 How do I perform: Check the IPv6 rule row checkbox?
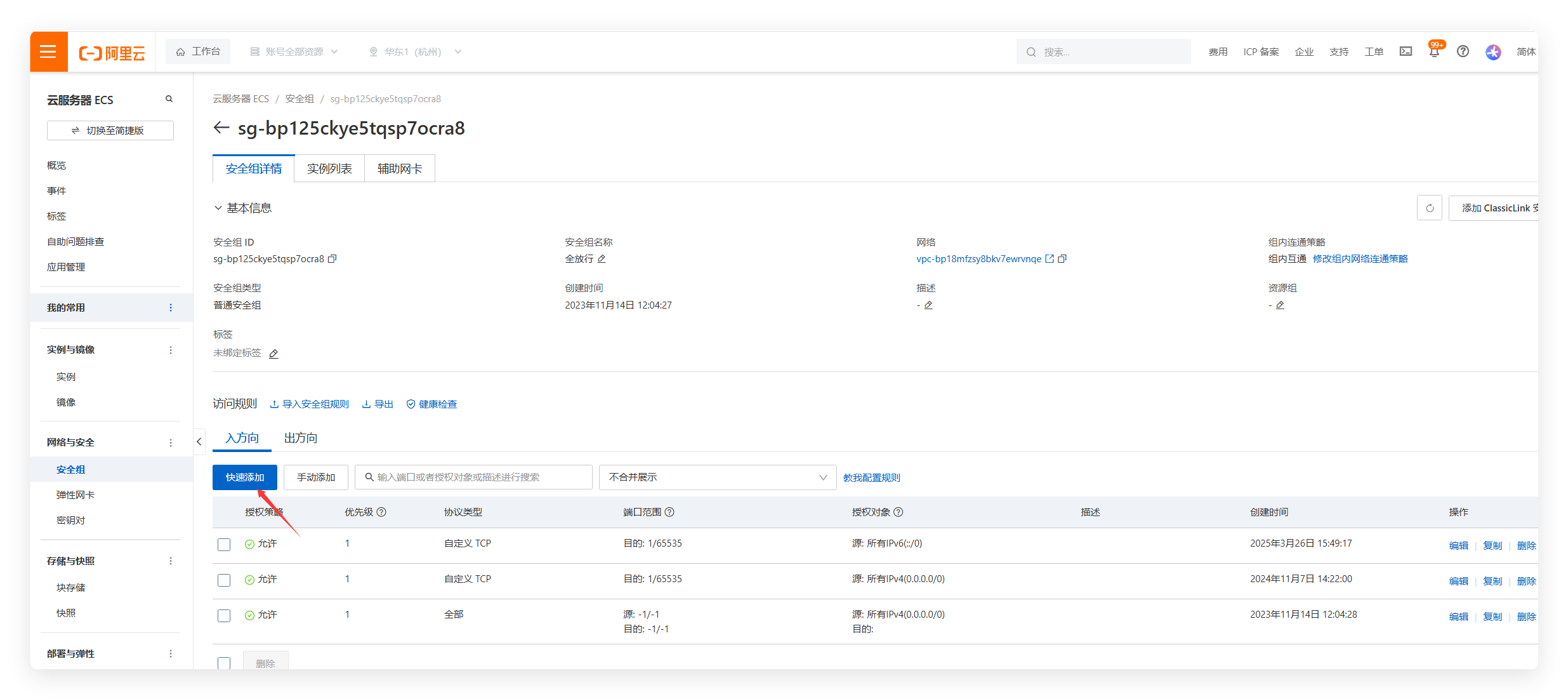(224, 545)
